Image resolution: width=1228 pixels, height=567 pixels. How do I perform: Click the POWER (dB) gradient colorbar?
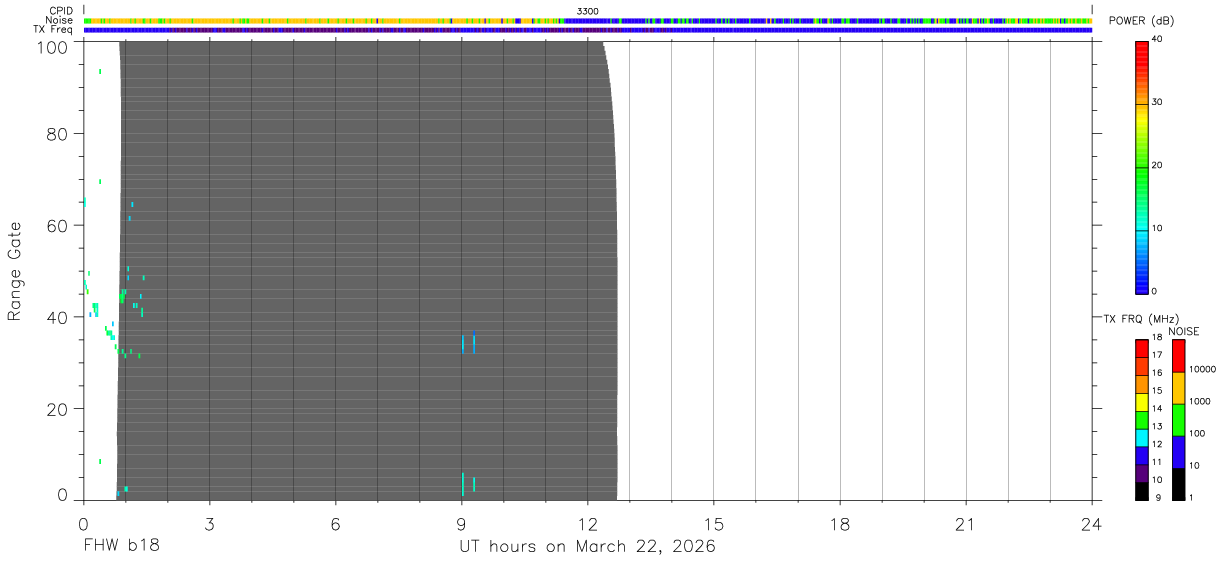1141,166
